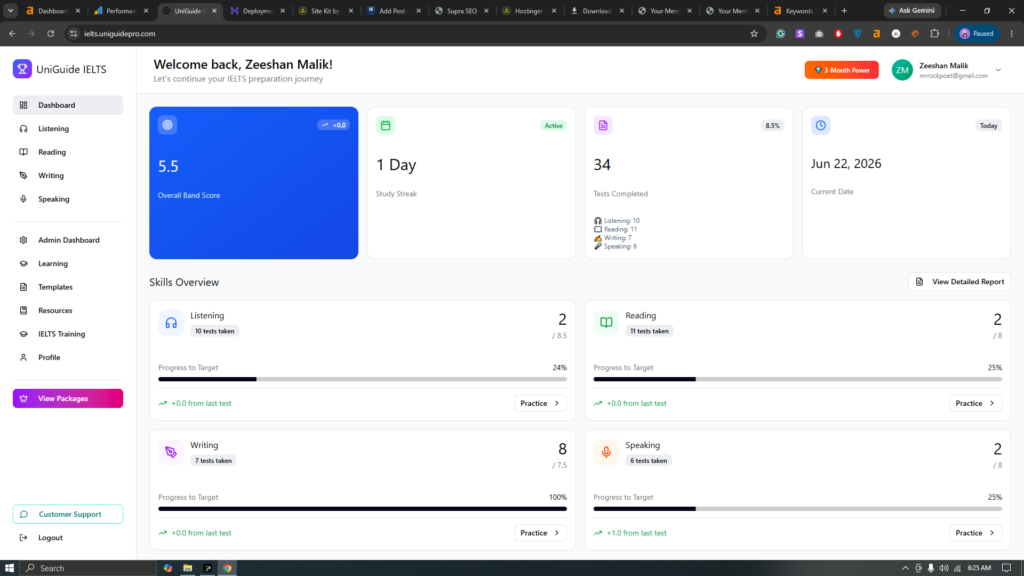Click the Reading book icon in Skills Overview
The image size is (1024, 576).
click(x=606, y=323)
